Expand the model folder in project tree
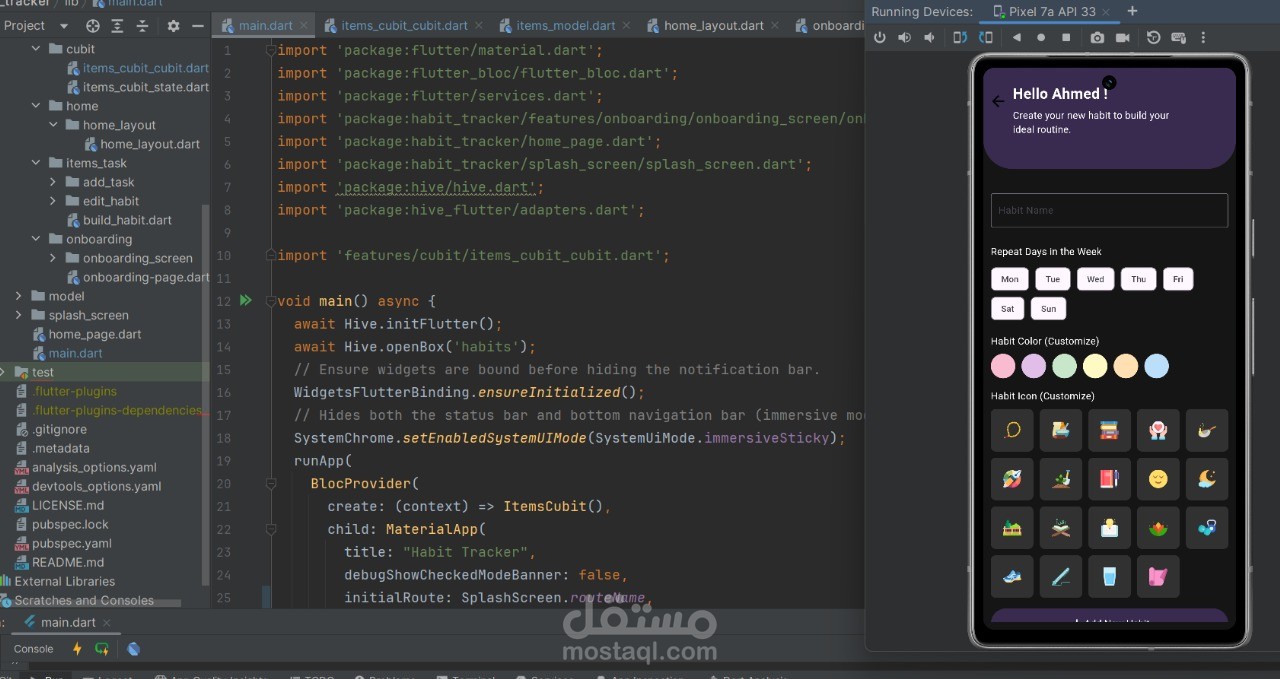This screenshot has height=679, width=1280. click(19, 296)
